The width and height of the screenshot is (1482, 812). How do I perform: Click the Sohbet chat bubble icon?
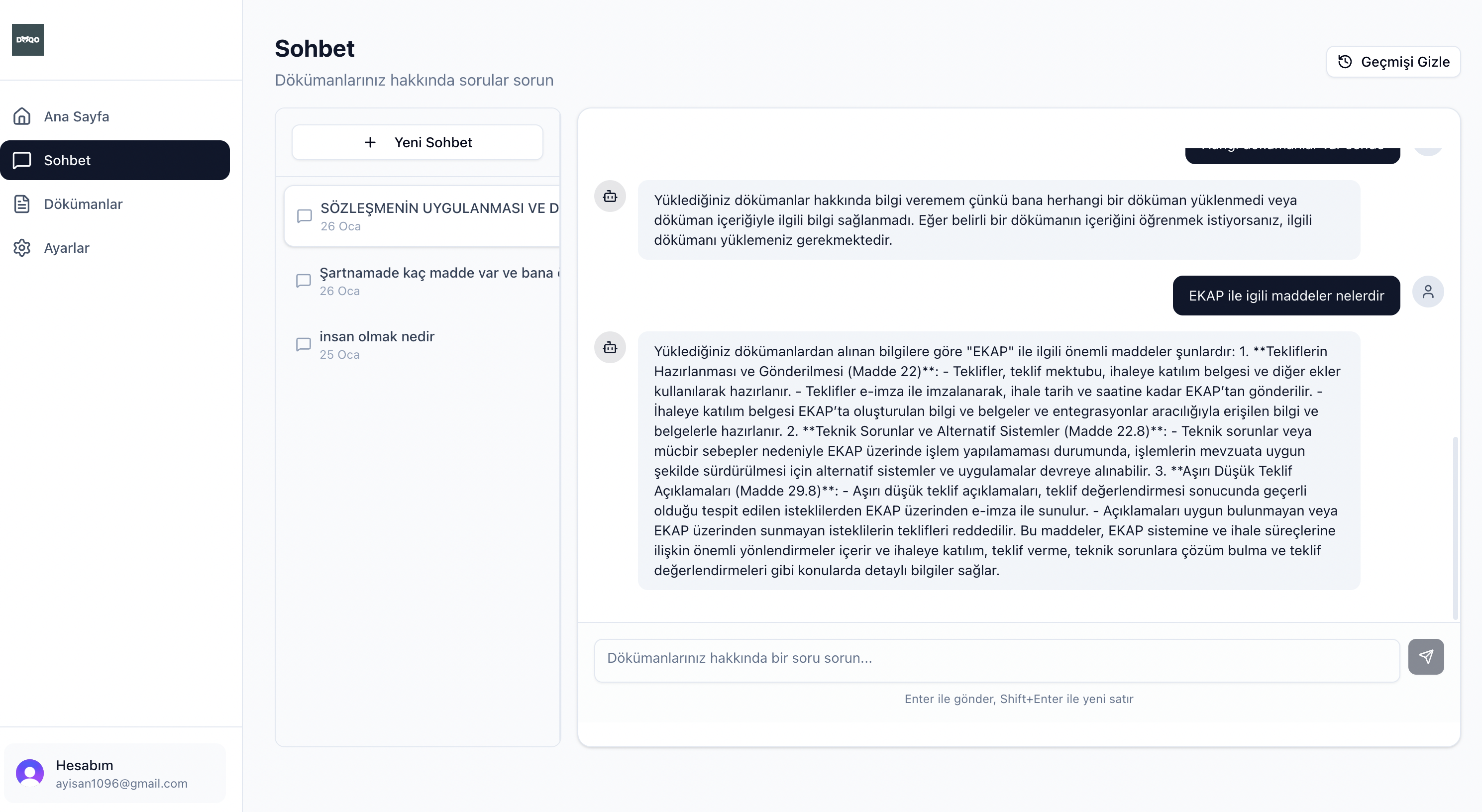click(22, 160)
